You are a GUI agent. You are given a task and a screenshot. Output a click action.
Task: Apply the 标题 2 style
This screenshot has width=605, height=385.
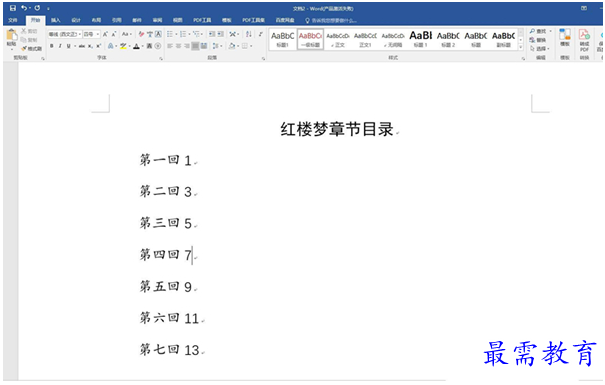(x=448, y=39)
